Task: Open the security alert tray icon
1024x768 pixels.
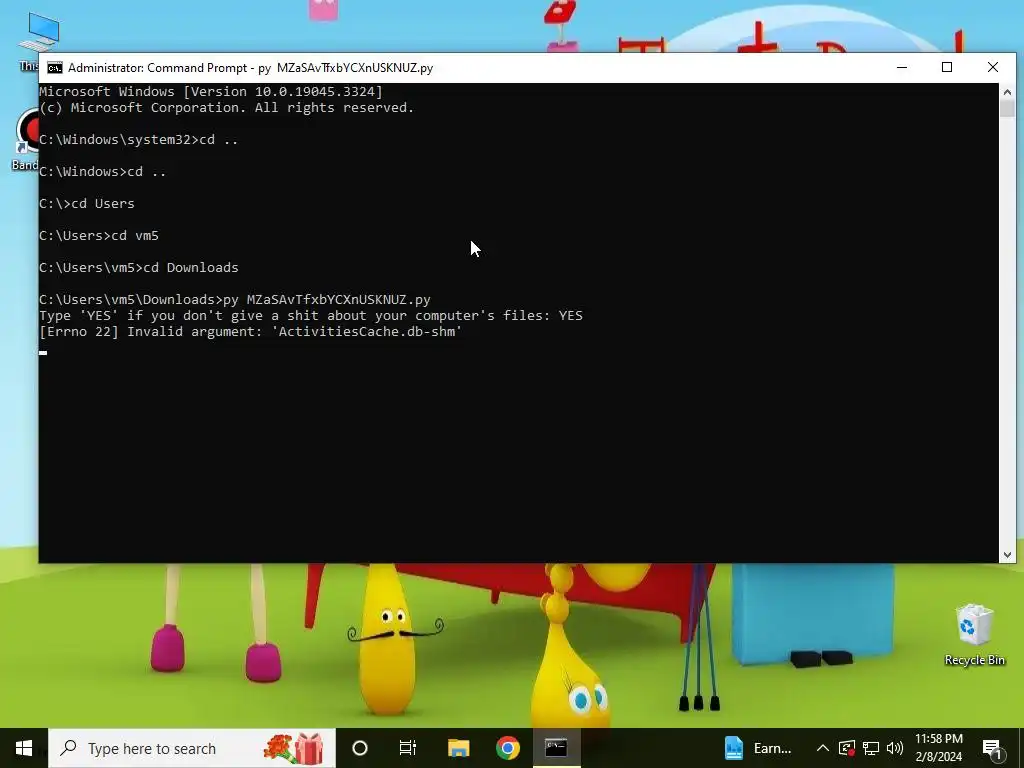Action: pyautogui.click(x=847, y=748)
